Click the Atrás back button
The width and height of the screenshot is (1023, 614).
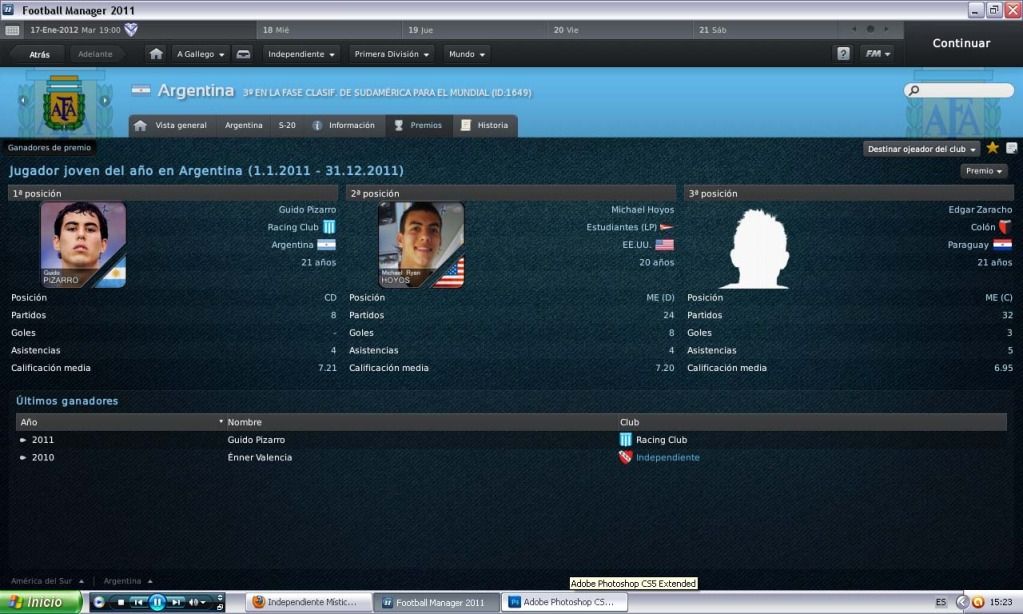click(x=39, y=54)
